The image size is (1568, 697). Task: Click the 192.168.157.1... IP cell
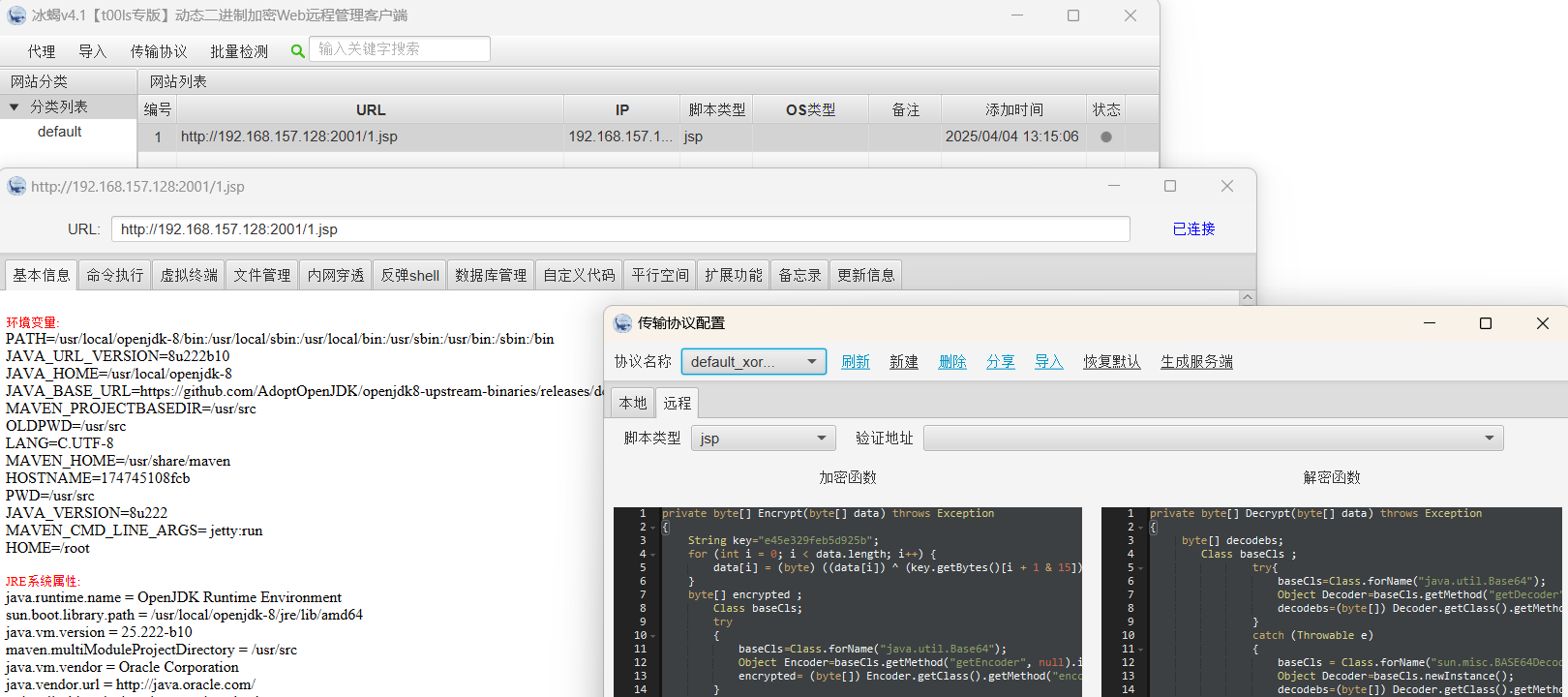click(x=620, y=136)
